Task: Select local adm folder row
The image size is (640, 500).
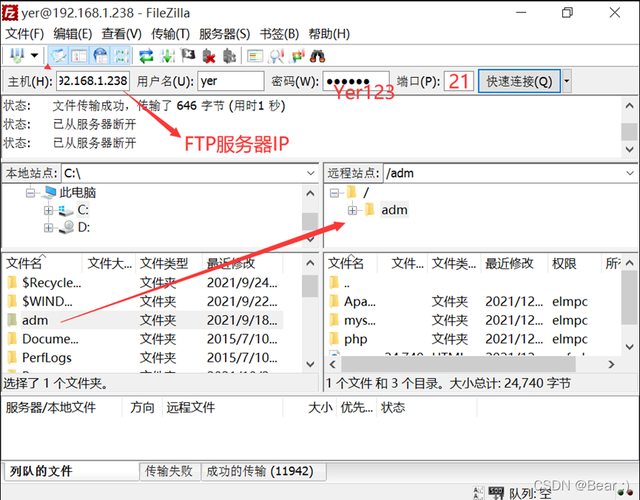Action: [x=143, y=320]
